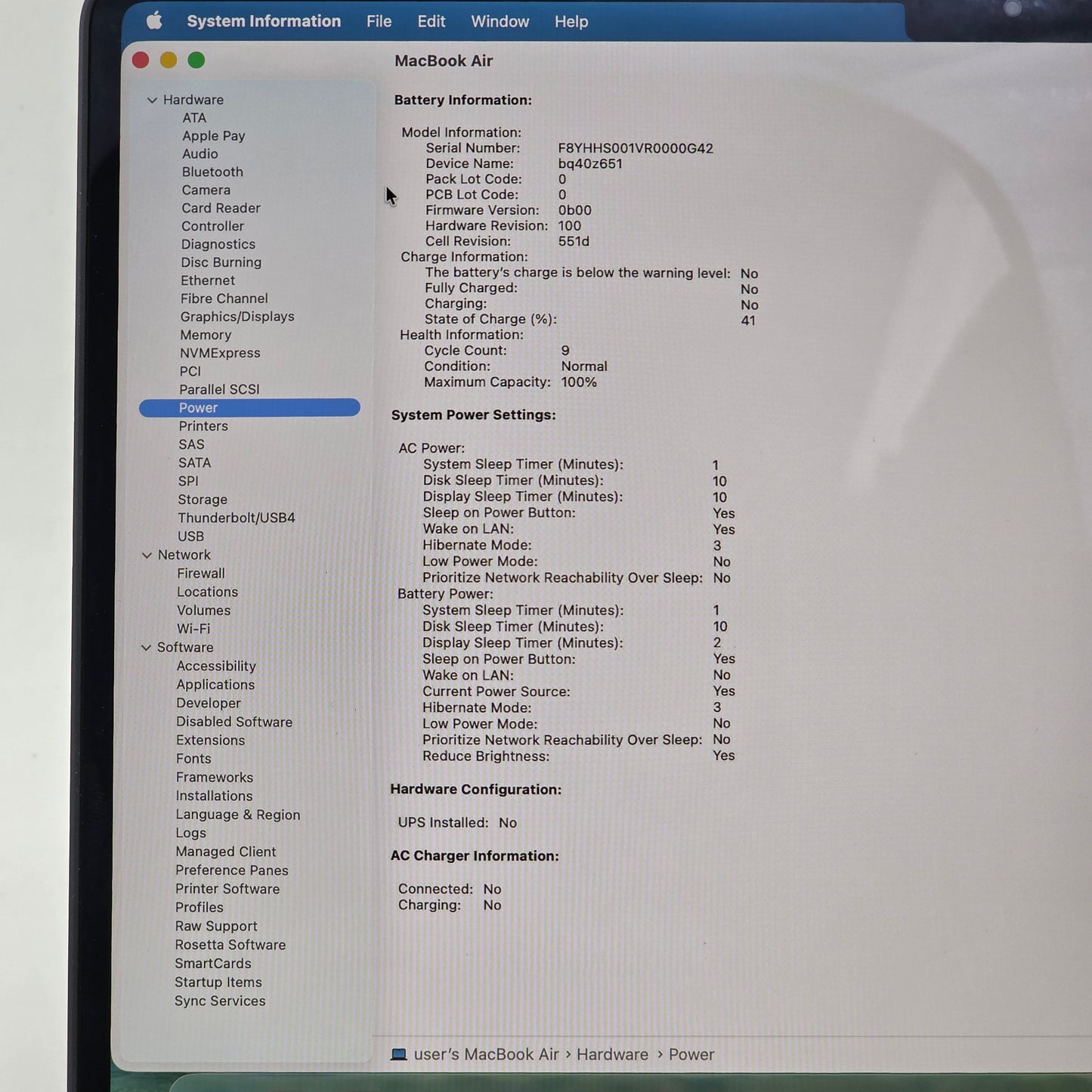The image size is (1092, 1092).
Task: Select Firewall under Network
Action: tap(201, 574)
